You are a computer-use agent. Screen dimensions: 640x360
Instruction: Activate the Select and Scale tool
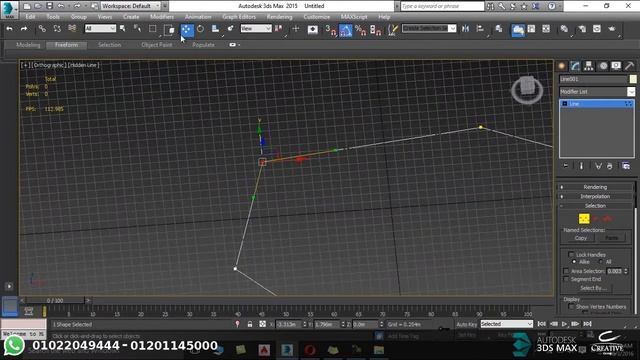point(216,29)
